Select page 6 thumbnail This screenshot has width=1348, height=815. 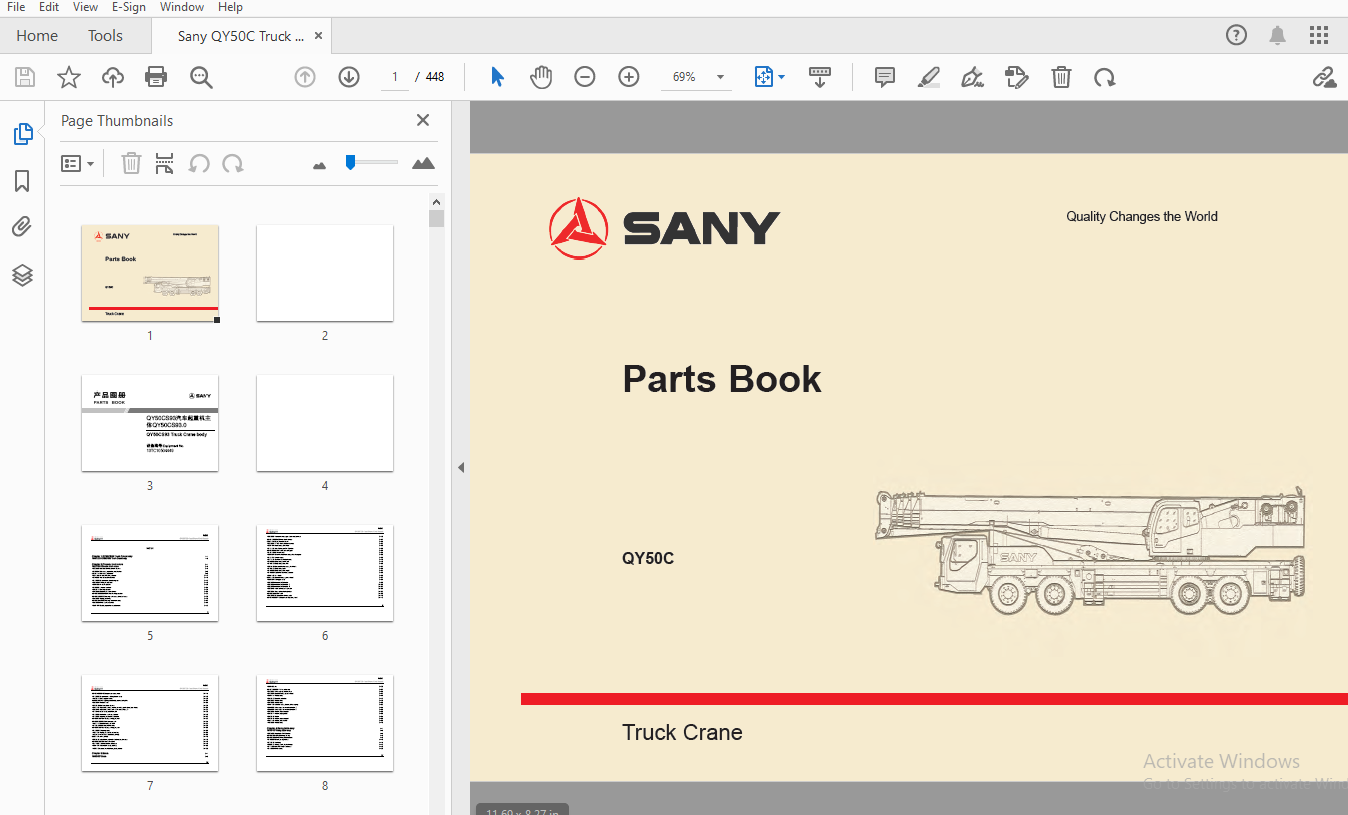click(325, 573)
